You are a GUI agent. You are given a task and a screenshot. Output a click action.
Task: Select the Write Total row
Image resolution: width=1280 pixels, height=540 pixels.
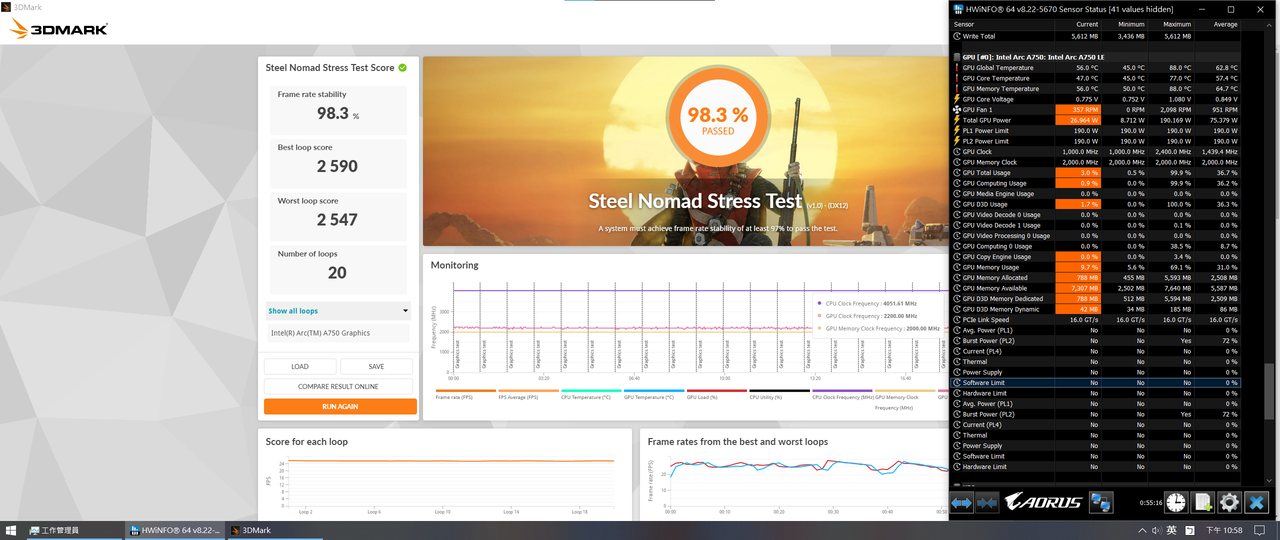tap(1096, 36)
